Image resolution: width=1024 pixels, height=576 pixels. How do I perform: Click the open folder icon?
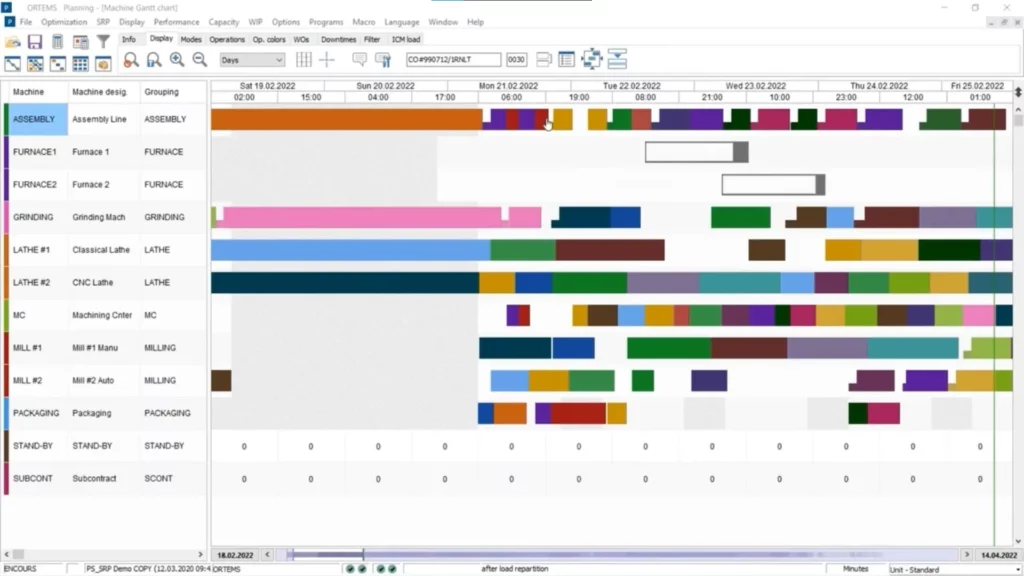[12, 42]
